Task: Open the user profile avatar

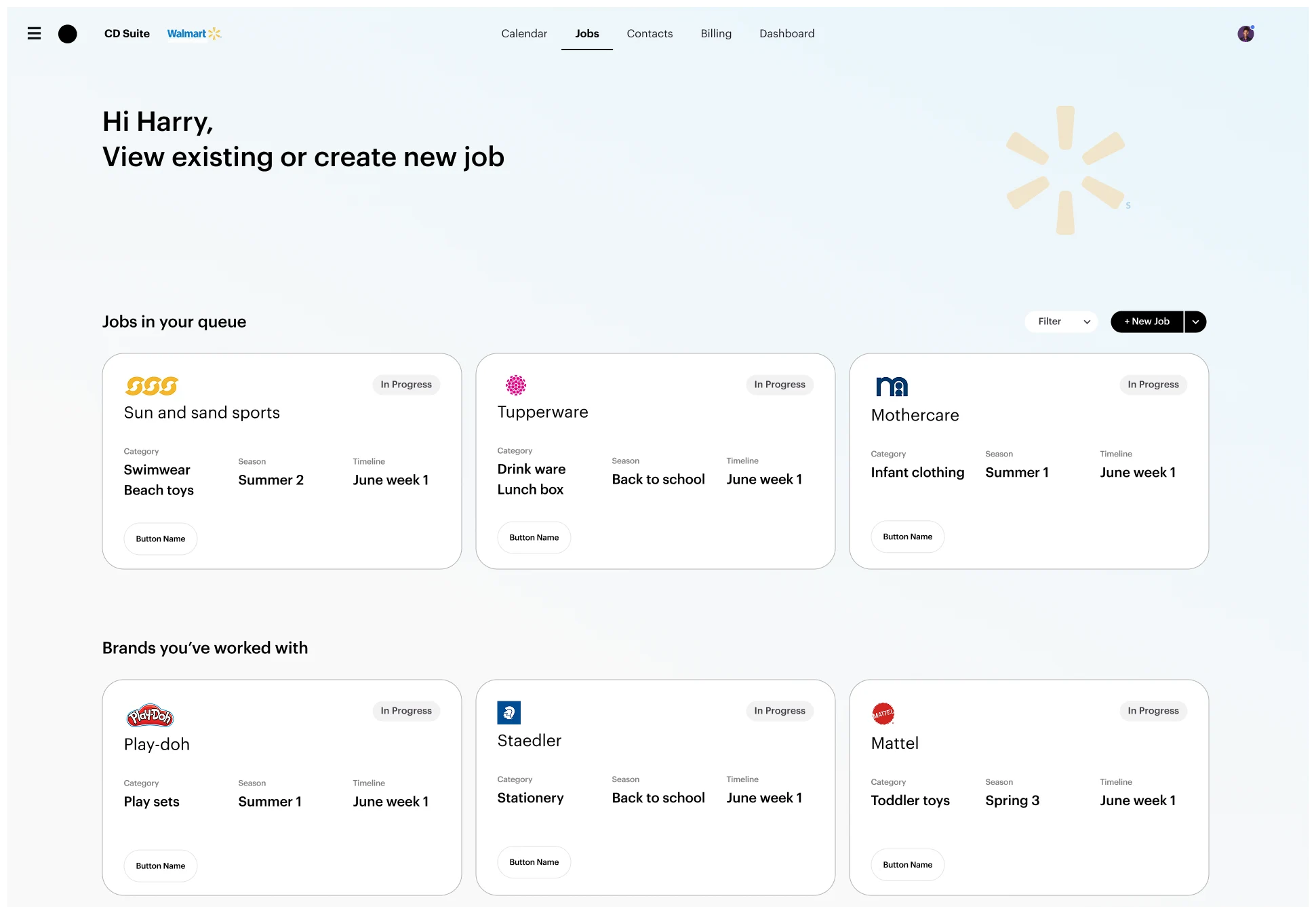Action: (1245, 33)
